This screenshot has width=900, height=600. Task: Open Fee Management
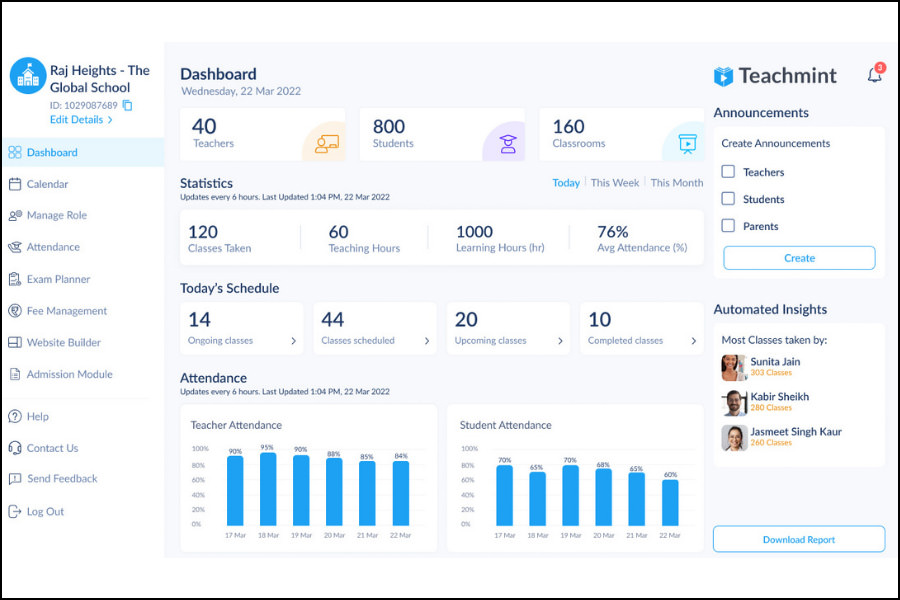click(x=65, y=311)
